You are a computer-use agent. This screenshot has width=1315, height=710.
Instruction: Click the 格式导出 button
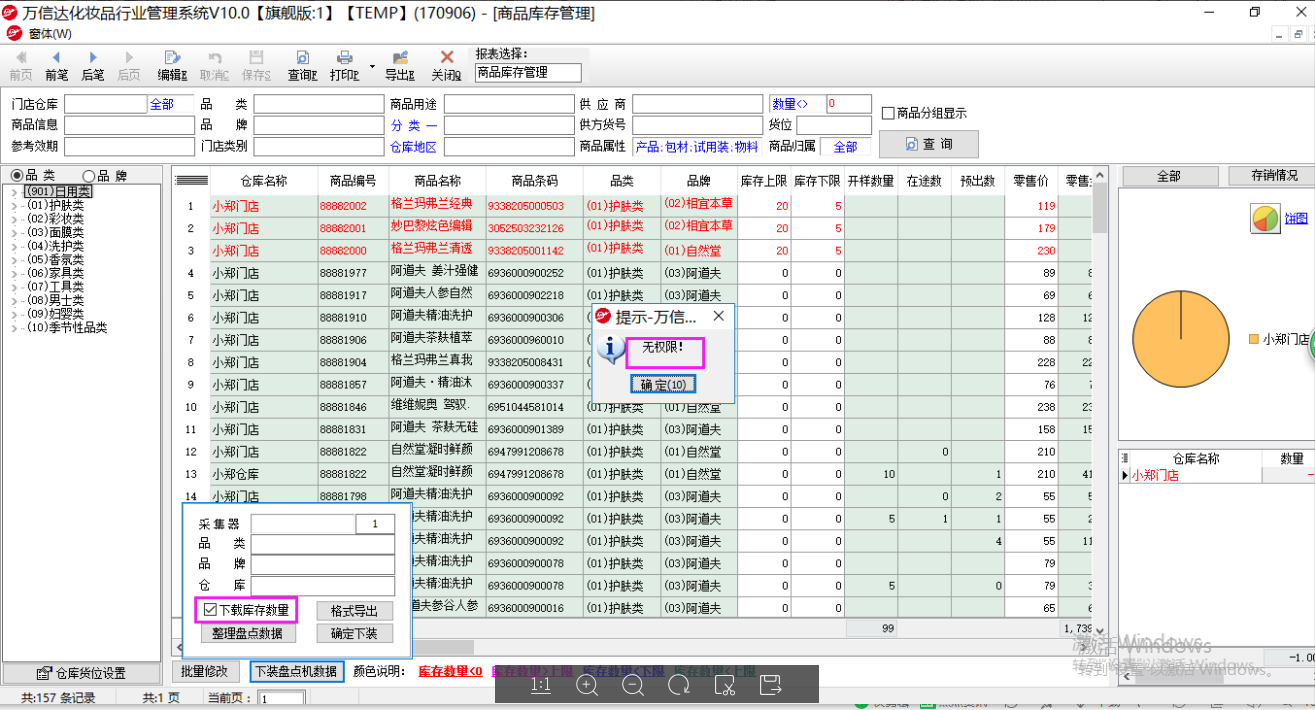point(354,610)
